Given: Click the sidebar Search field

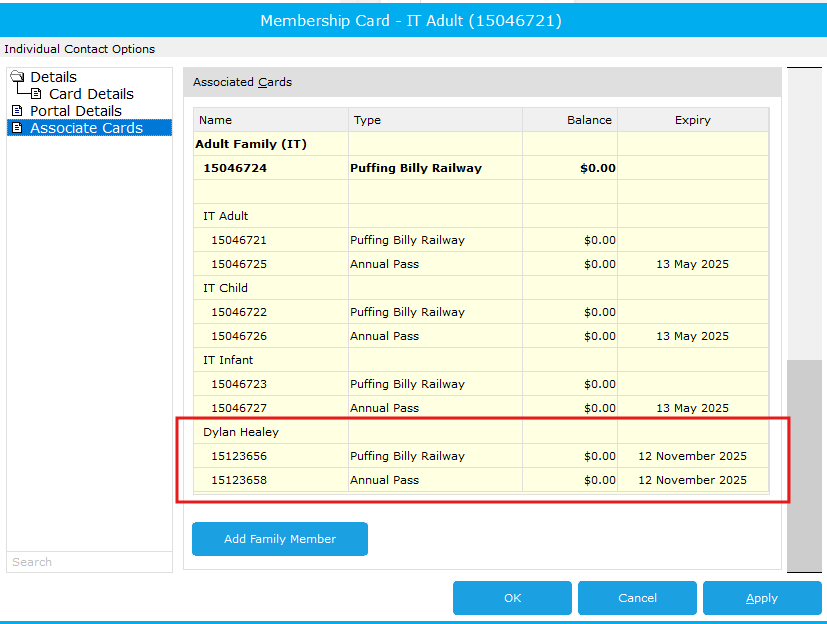Looking at the screenshot, I should pos(89,562).
